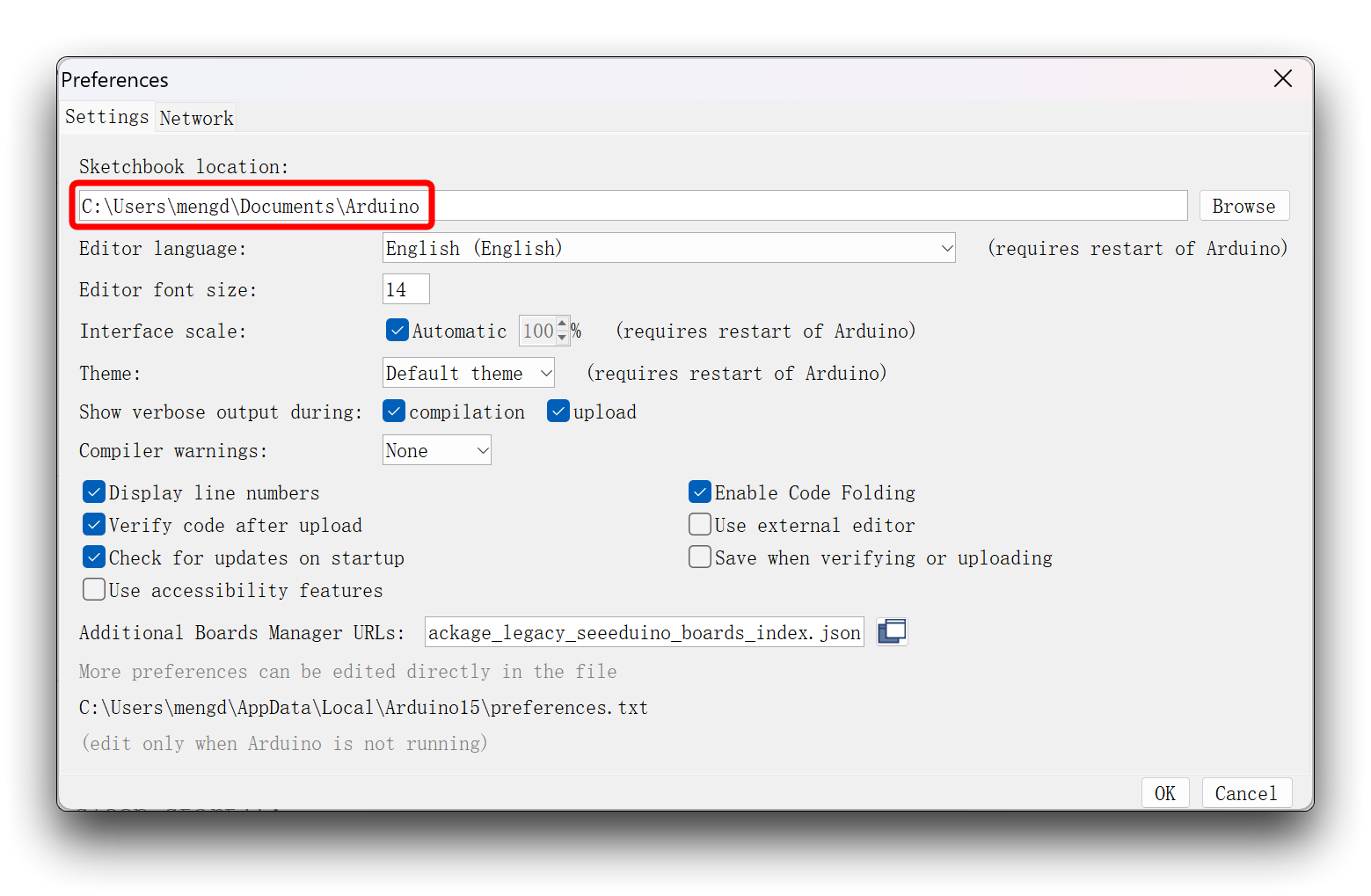This screenshot has width=1371, height=896.
Task: Click the interface scale percentage field
Action: pos(537,331)
